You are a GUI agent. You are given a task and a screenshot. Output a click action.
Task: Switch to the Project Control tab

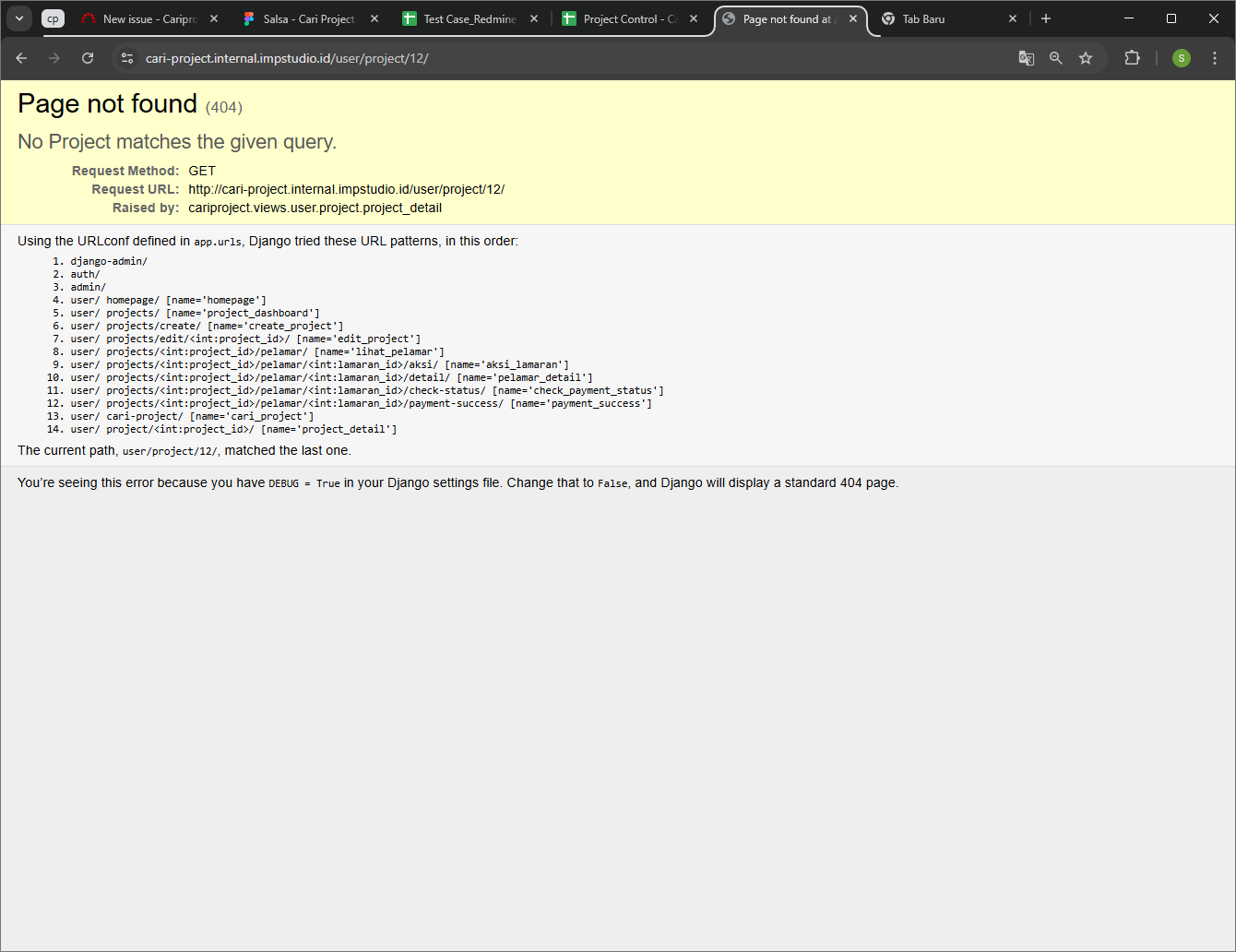point(629,18)
